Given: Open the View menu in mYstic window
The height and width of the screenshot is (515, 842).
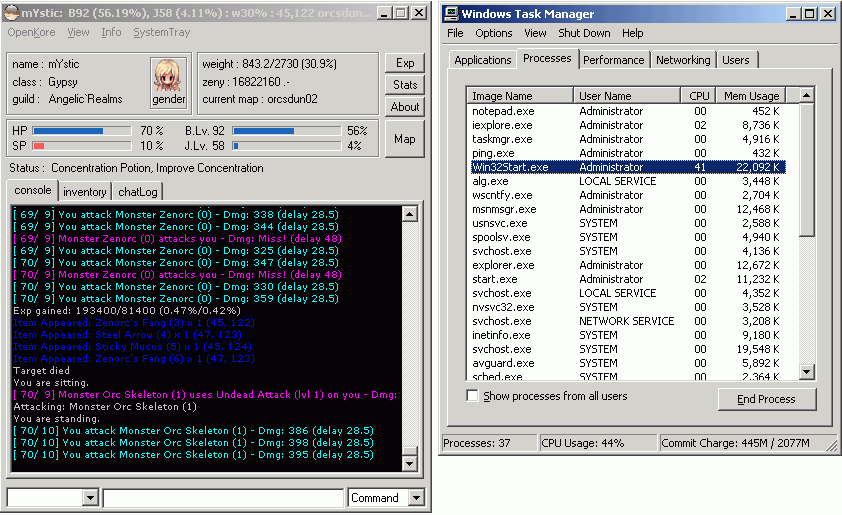Looking at the screenshot, I should [78, 32].
